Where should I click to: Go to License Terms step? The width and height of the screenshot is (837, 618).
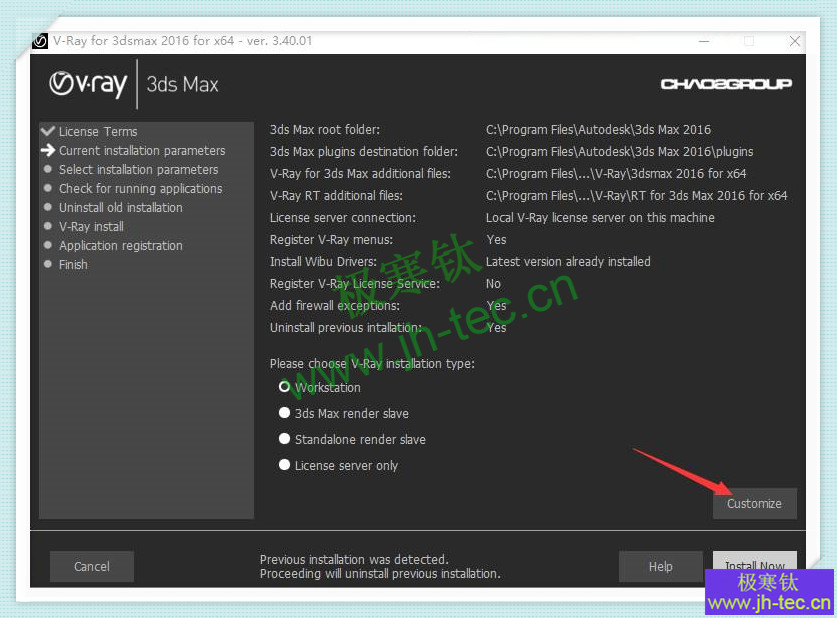[x=98, y=131]
